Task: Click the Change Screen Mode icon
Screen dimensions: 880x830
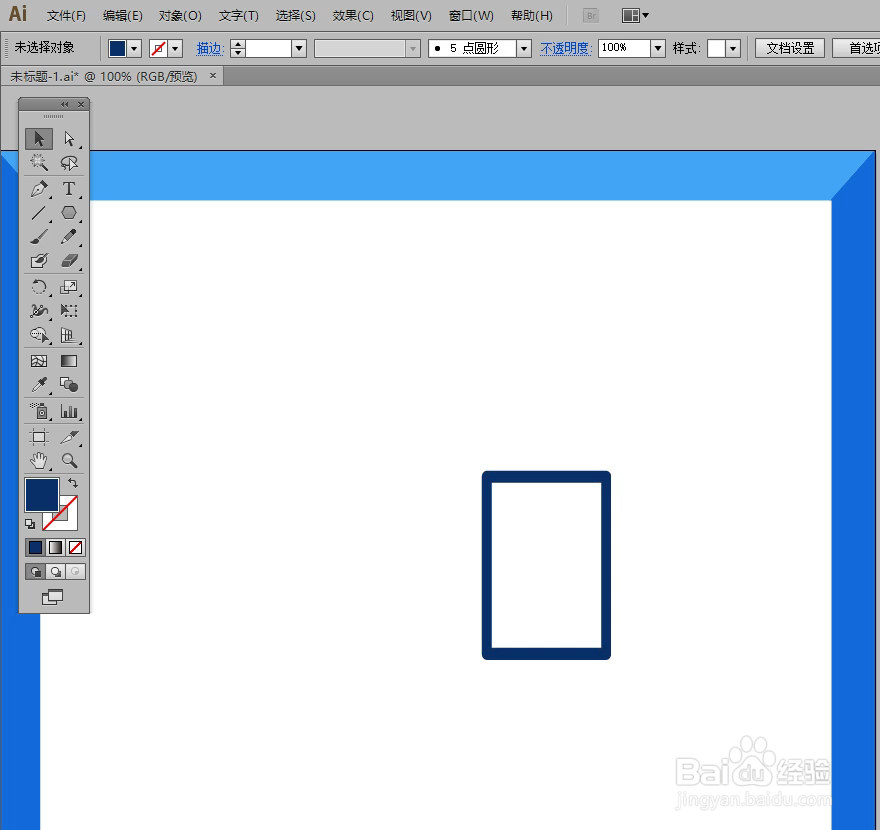Action: pyautogui.click(x=52, y=597)
